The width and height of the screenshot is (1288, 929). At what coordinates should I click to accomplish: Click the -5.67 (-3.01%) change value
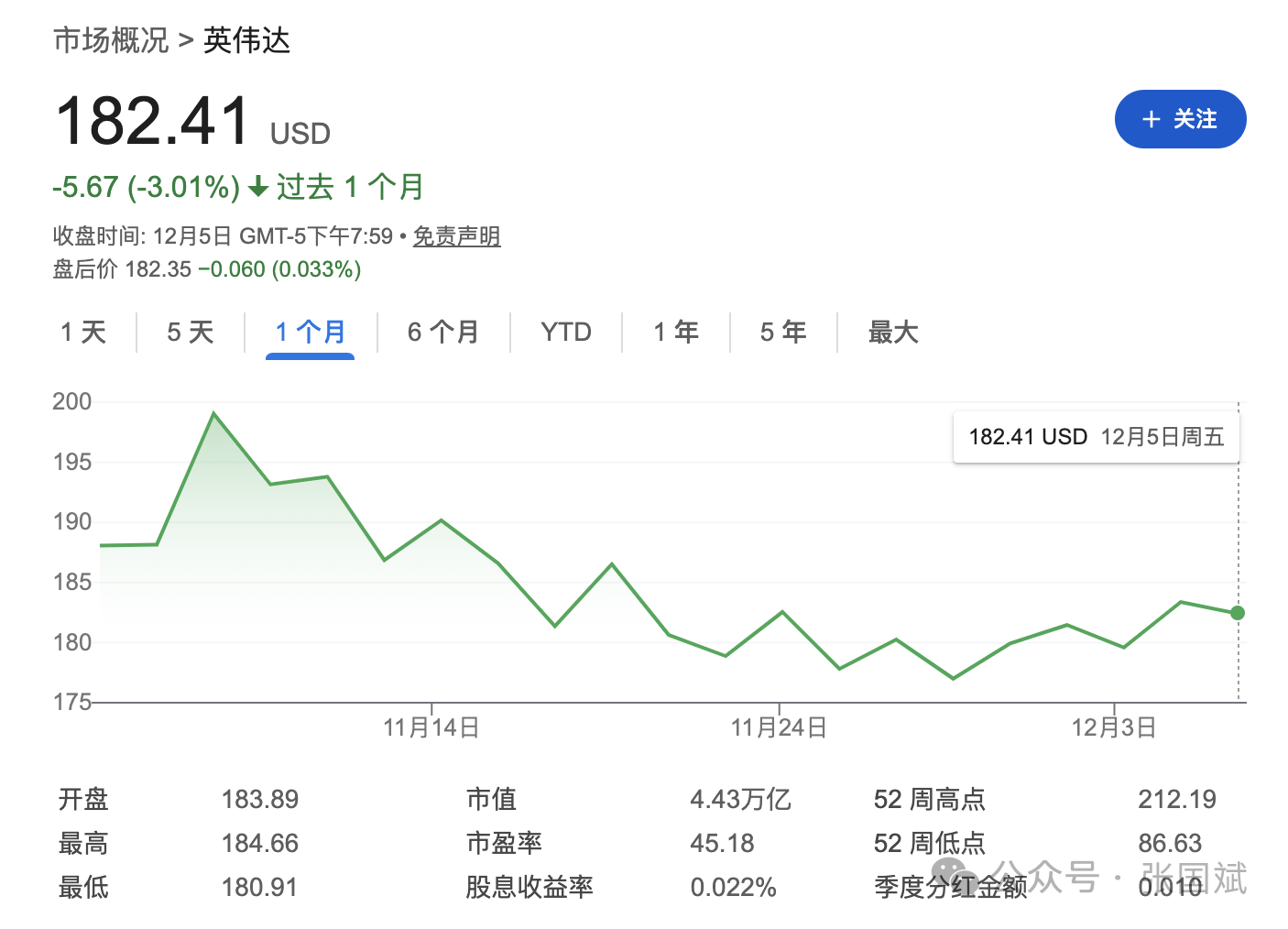coord(147,187)
